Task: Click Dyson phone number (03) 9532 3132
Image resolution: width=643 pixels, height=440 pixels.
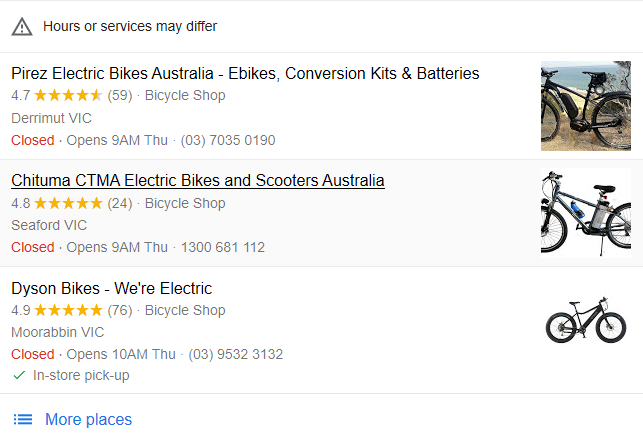Action: tap(235, 354)
